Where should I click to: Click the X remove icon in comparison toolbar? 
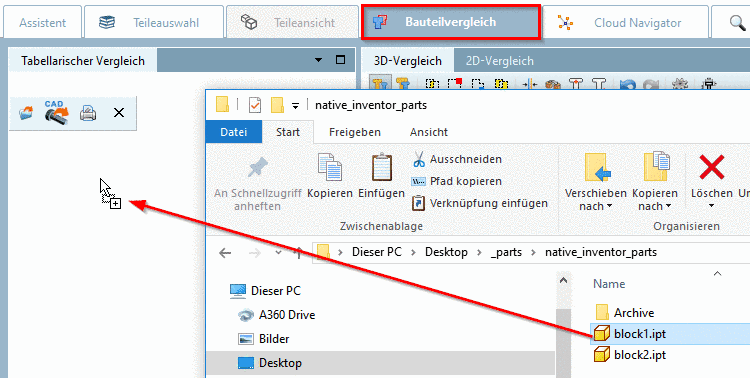119,113
